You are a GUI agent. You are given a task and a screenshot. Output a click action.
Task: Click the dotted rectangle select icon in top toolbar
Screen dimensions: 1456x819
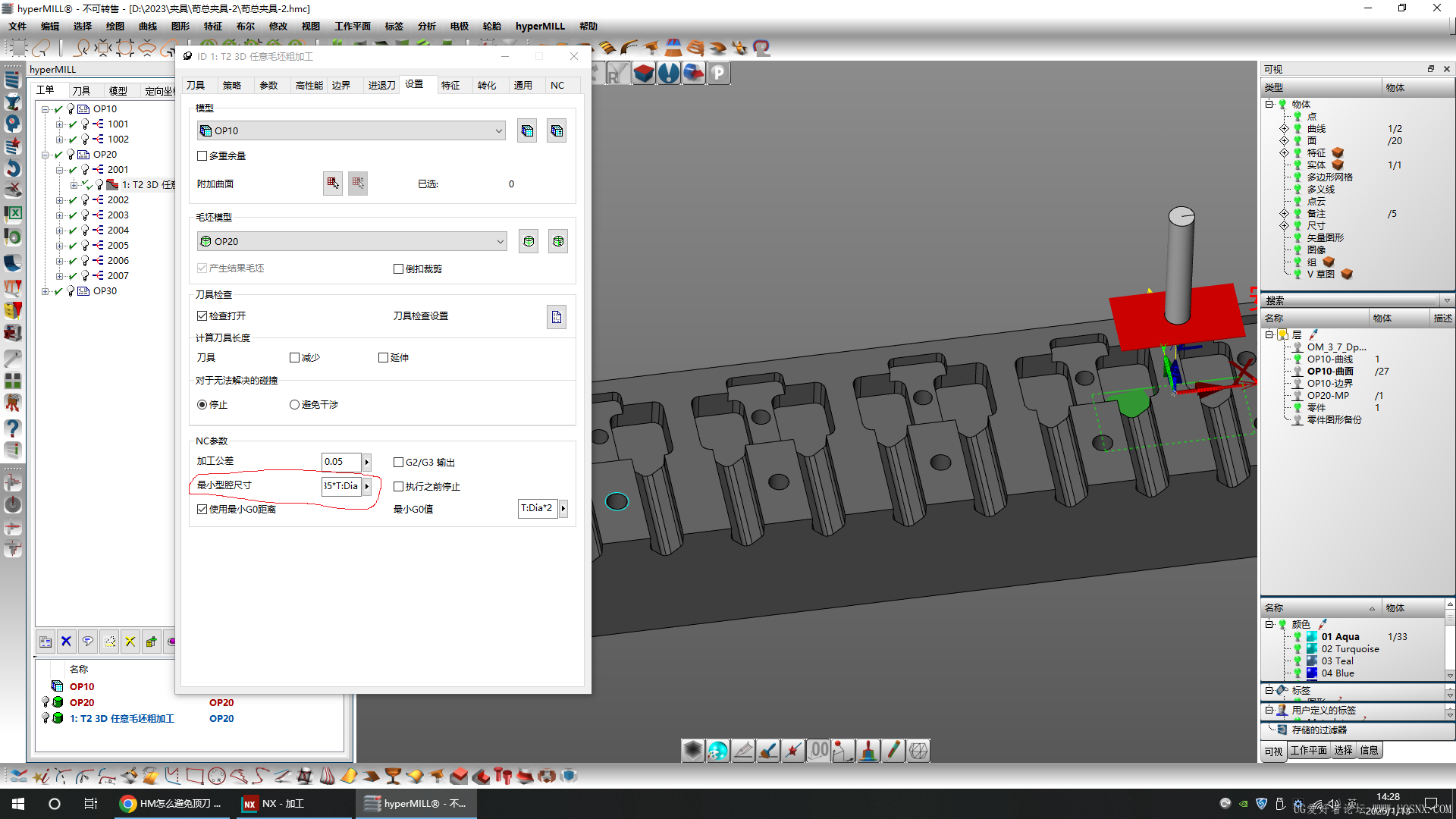coord(19,48)
